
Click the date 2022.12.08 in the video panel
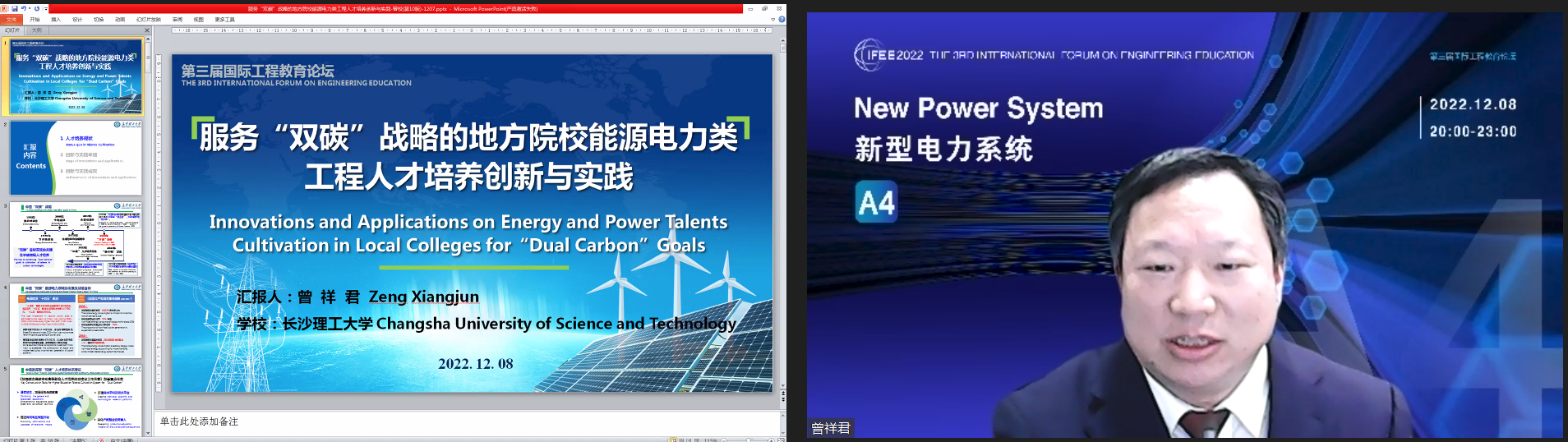point(1473,104)
